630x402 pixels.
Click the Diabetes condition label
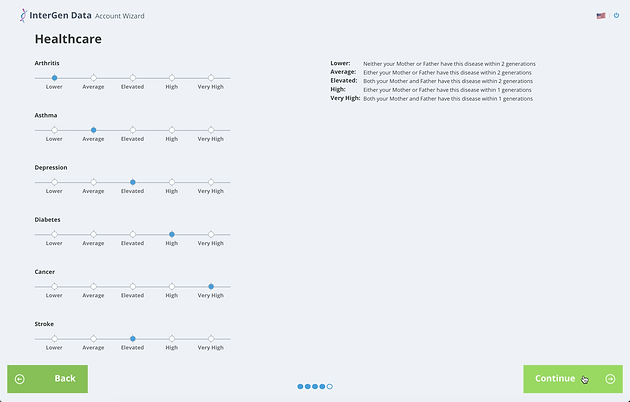[x=47, y=220]
